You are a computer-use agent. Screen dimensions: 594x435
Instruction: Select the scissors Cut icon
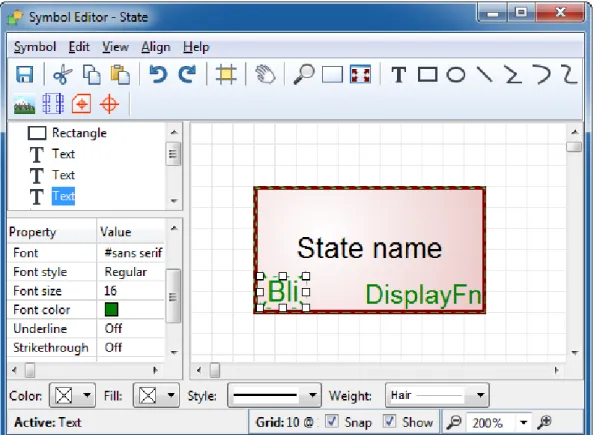tap(63, 74)
